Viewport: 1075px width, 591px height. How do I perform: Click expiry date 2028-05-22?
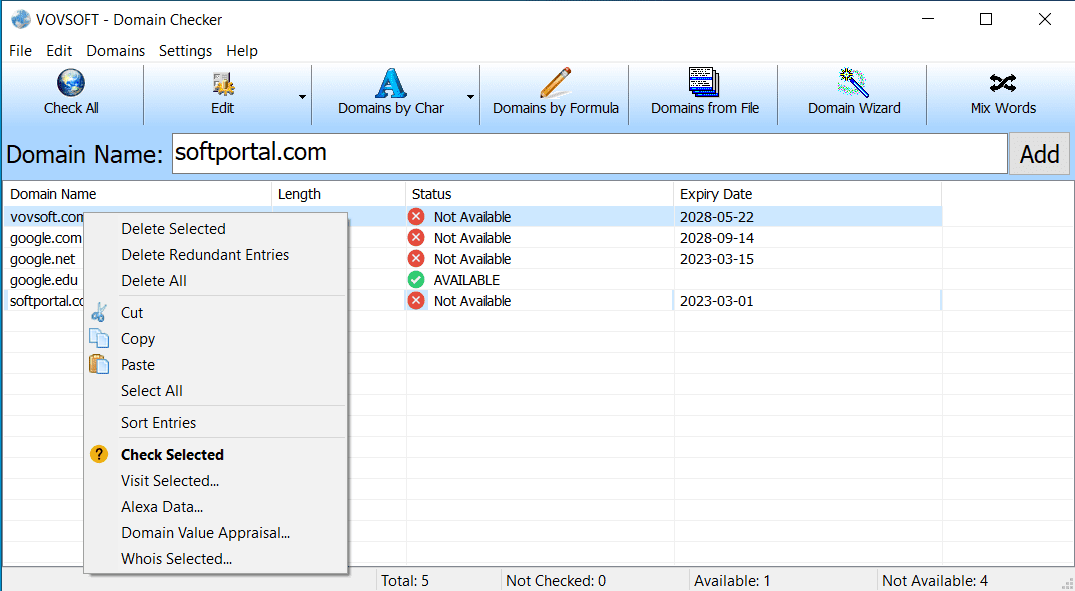click(x=716, y=217)
